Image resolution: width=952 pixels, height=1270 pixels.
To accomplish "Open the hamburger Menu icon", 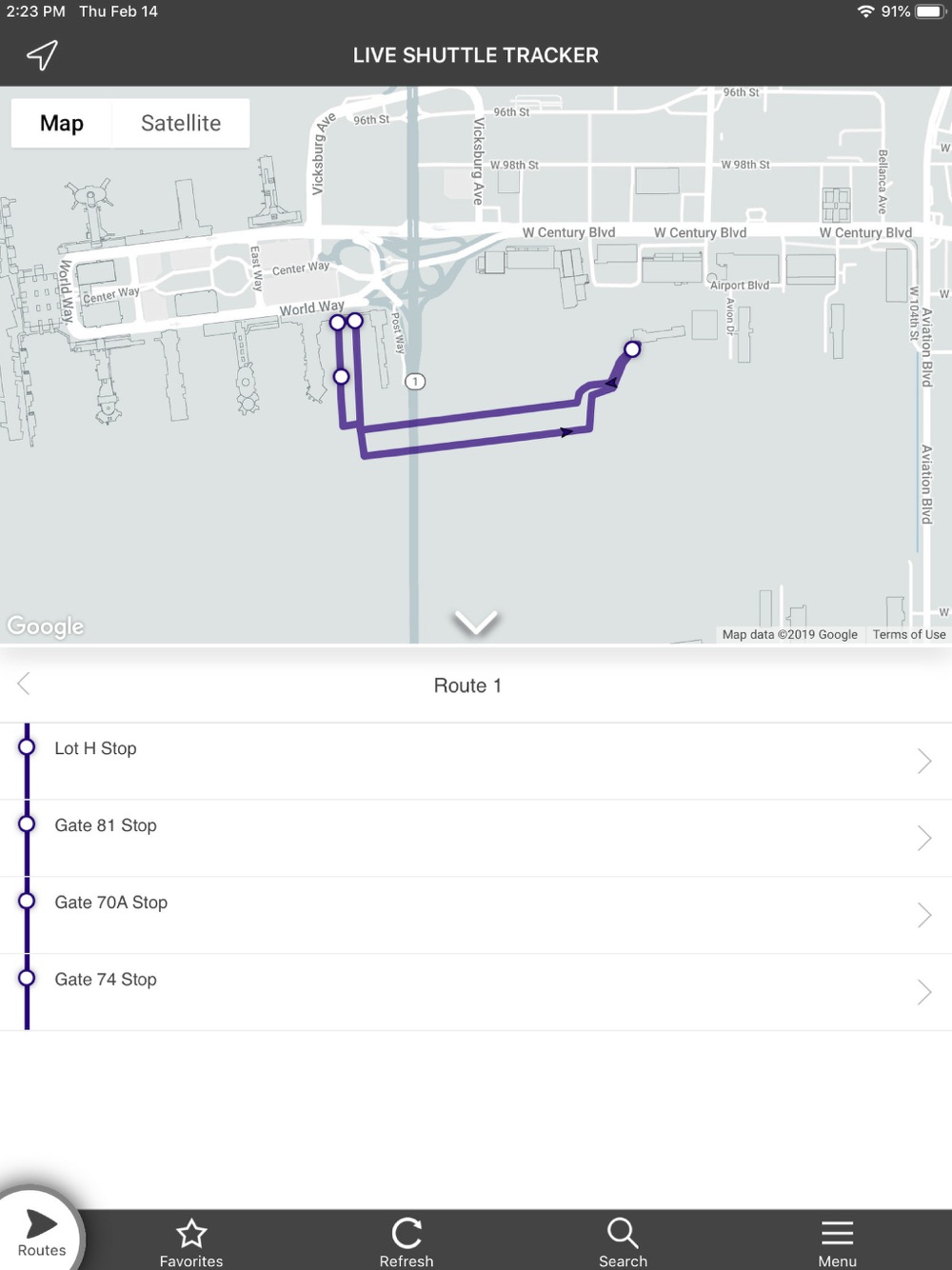I will click(838, 1233).
